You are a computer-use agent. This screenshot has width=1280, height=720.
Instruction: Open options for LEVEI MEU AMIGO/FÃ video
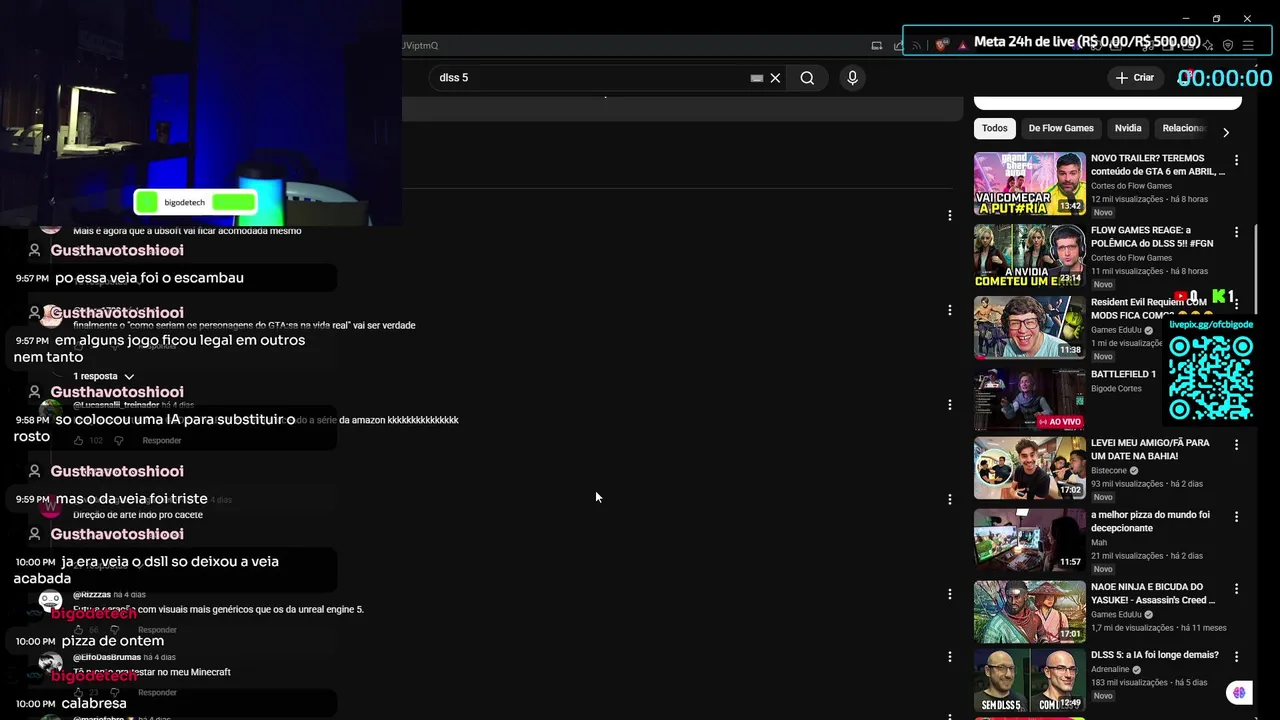1236,444
